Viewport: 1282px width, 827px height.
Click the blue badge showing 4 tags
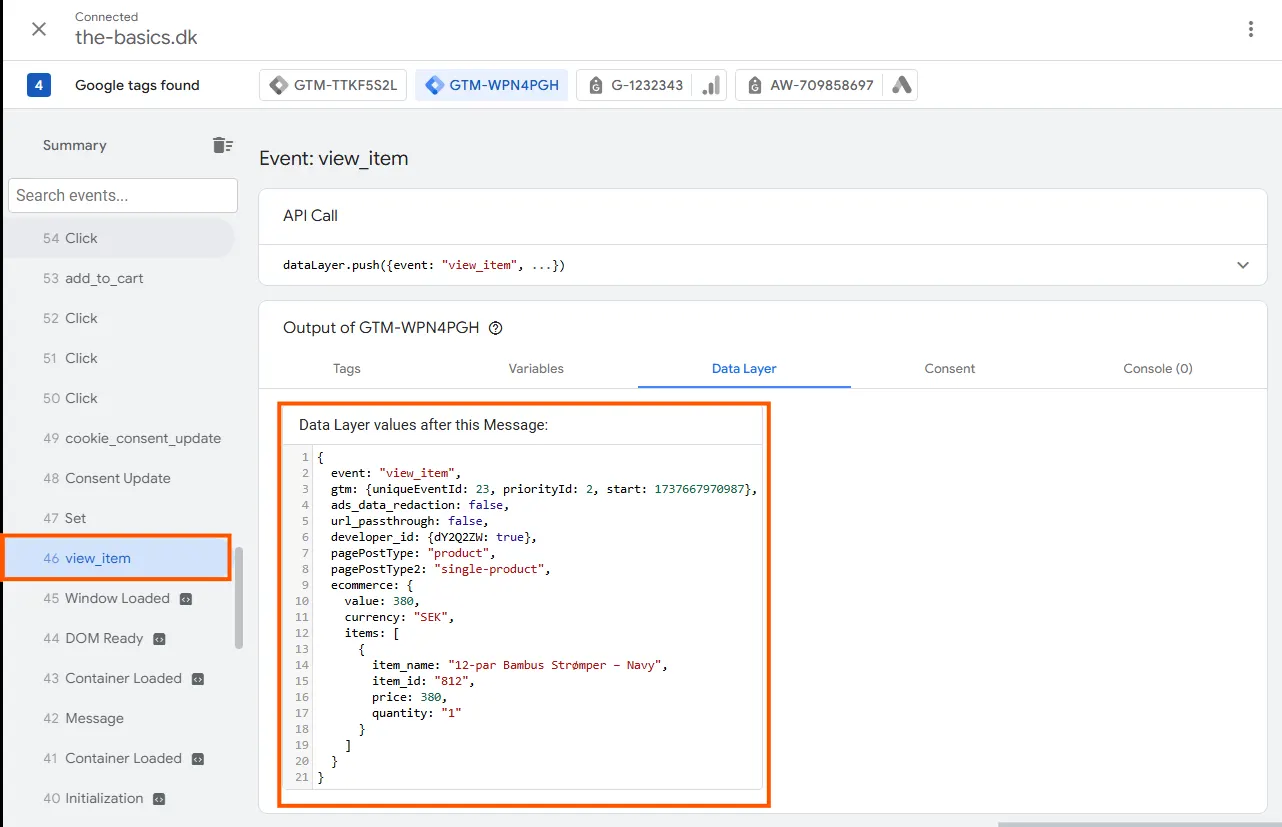[39, 85]
